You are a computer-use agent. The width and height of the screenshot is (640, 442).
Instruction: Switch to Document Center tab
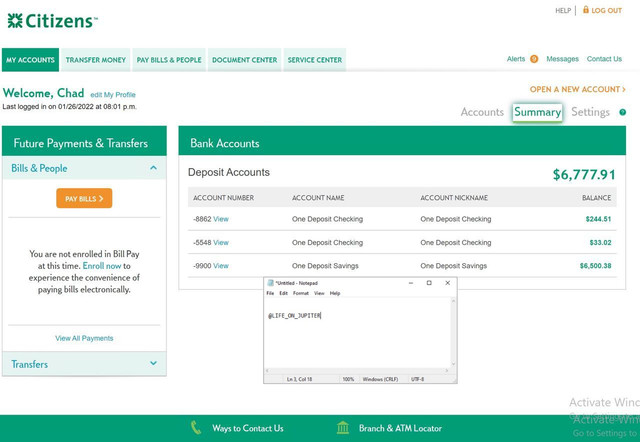[x=244, y=60]
